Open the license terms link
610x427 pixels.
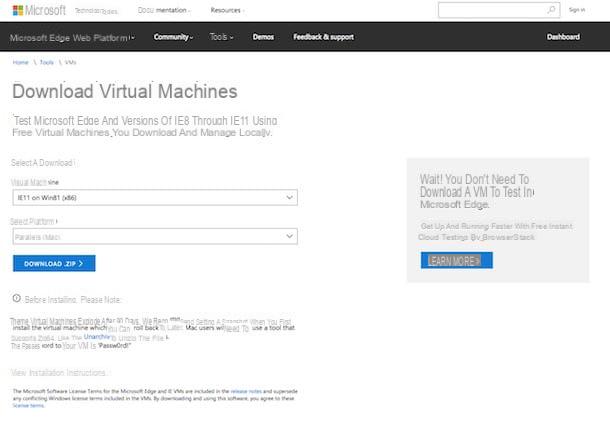click(28, 406)
